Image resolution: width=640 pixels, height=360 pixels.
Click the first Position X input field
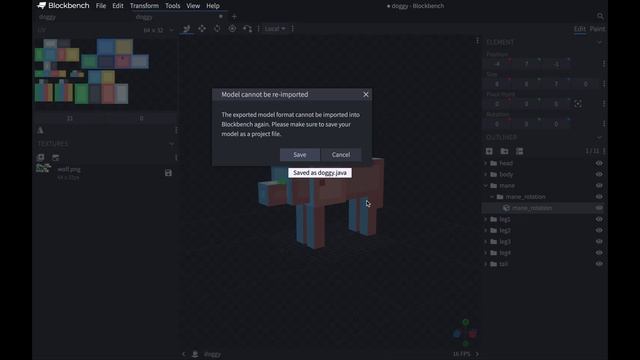pos(497,64)
